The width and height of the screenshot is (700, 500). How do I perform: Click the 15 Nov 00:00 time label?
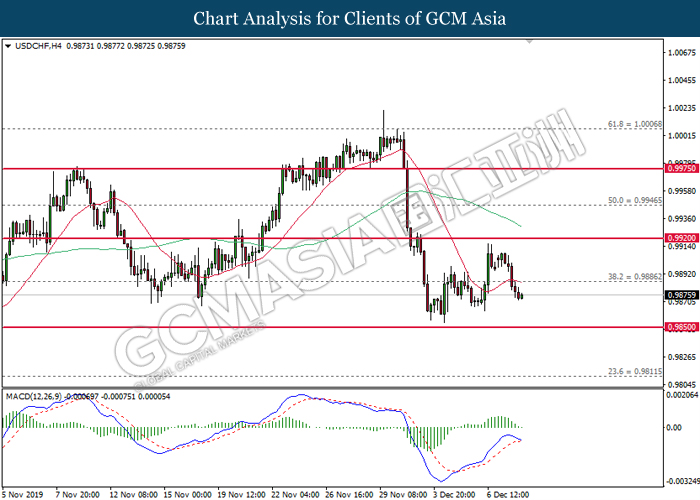[x=188, y=495]
